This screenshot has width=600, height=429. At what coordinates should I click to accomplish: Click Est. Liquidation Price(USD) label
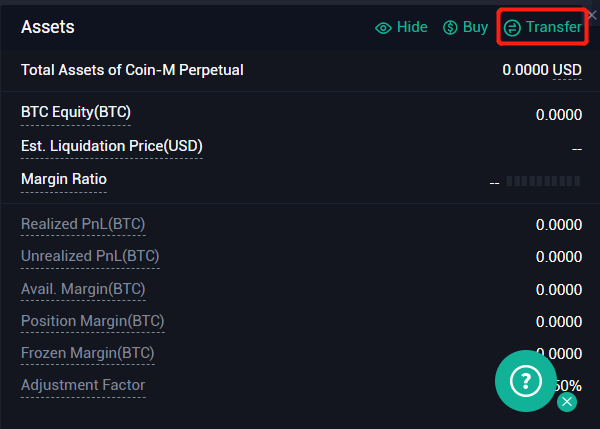pyautogui.click(x=112, y=146)
